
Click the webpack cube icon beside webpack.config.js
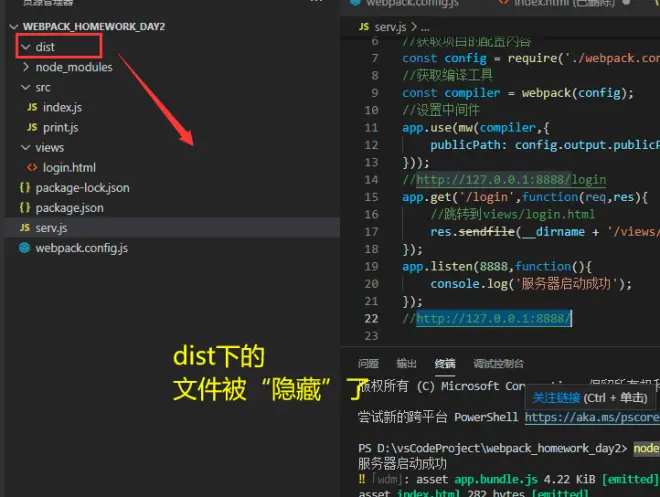point(24,248)
